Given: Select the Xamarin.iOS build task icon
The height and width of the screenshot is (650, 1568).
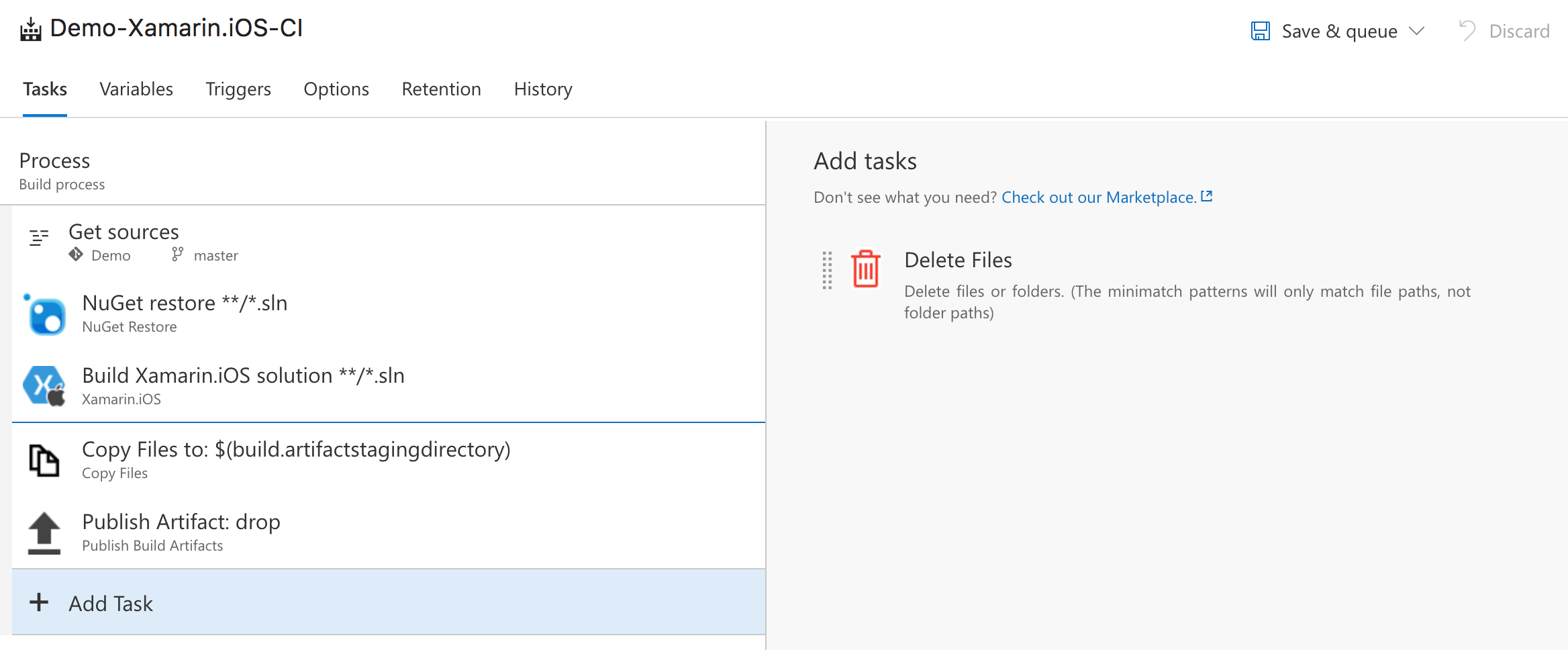Looking at the screenshot, I should click(x=44, y=385).
